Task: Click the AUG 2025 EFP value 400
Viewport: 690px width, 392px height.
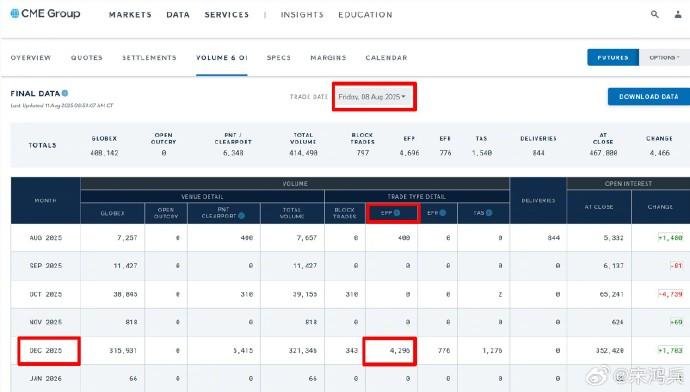Action: click(x=404, y=238)
